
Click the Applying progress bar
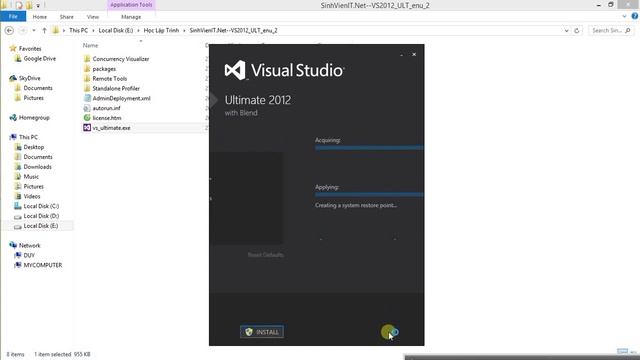(x=369, y=195)
